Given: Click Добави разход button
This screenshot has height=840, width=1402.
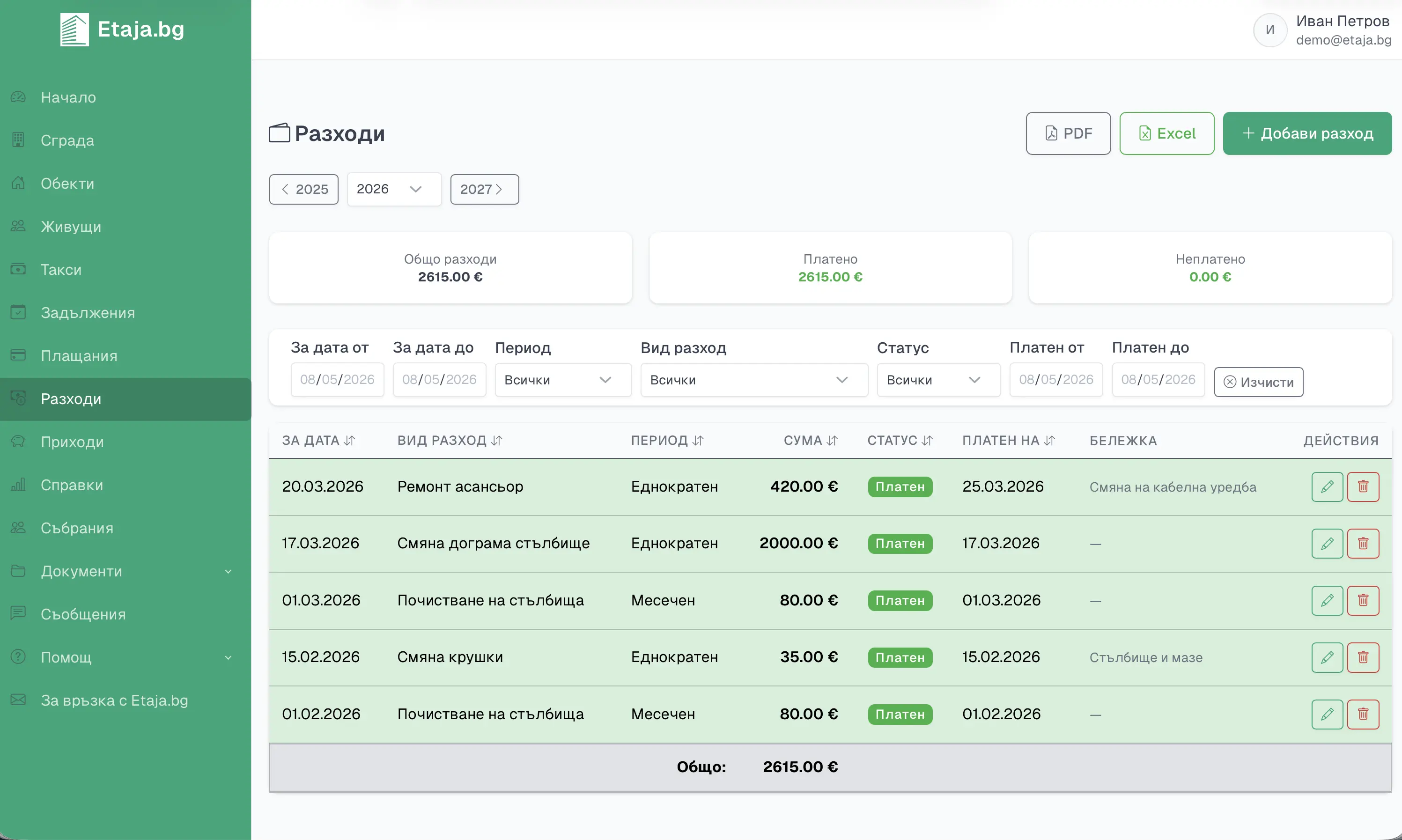Looking at the screenshot, I should coord(1306,133).
